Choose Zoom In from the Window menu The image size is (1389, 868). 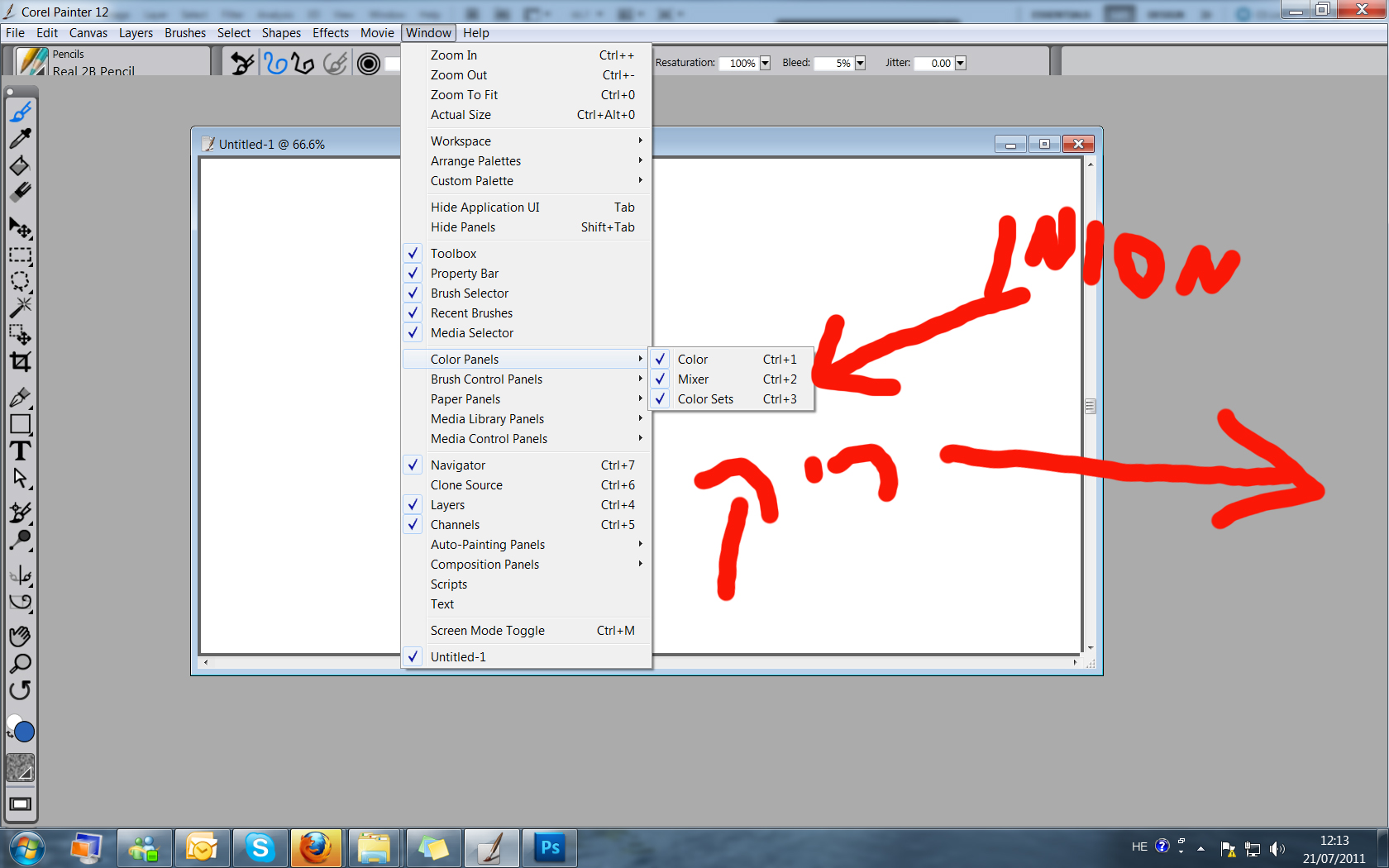(x=527, y=55)
